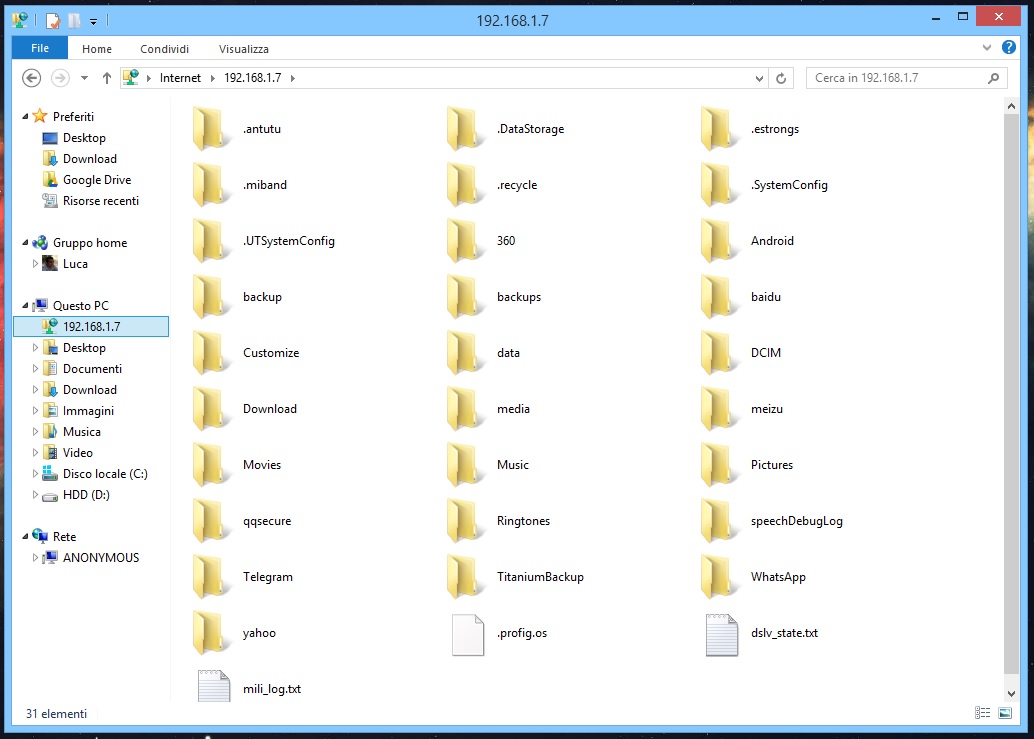Image resolution: width=1034 pixels, height=739 pixels.
Task: Navigate up one folder level arrow
Action: tap(107, 78)
